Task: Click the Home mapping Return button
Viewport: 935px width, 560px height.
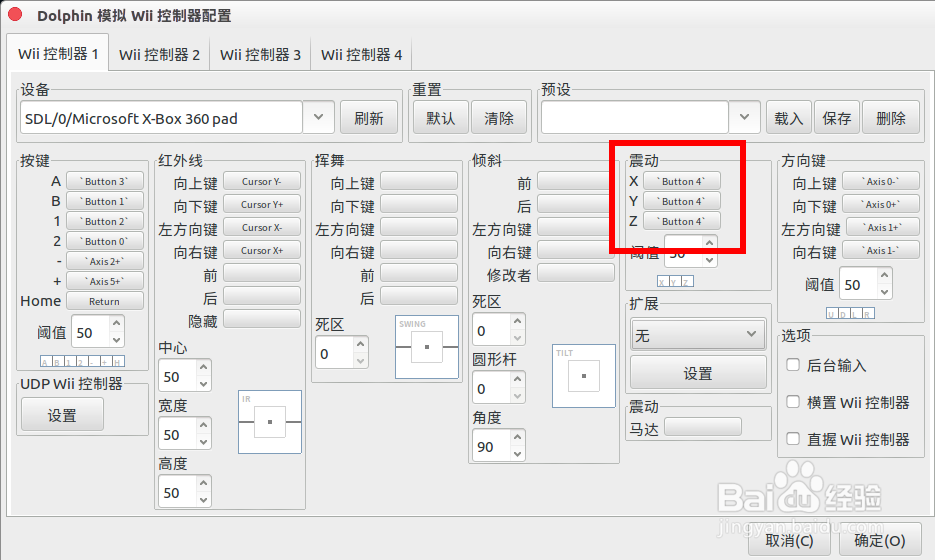Action: tap(105, 301)
